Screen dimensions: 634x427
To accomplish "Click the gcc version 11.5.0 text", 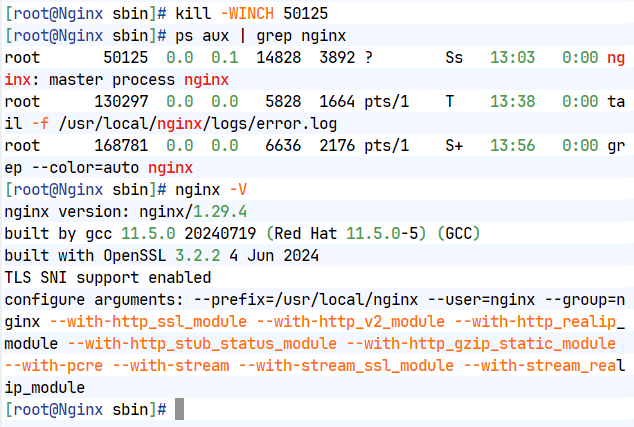I will (148, 234).
